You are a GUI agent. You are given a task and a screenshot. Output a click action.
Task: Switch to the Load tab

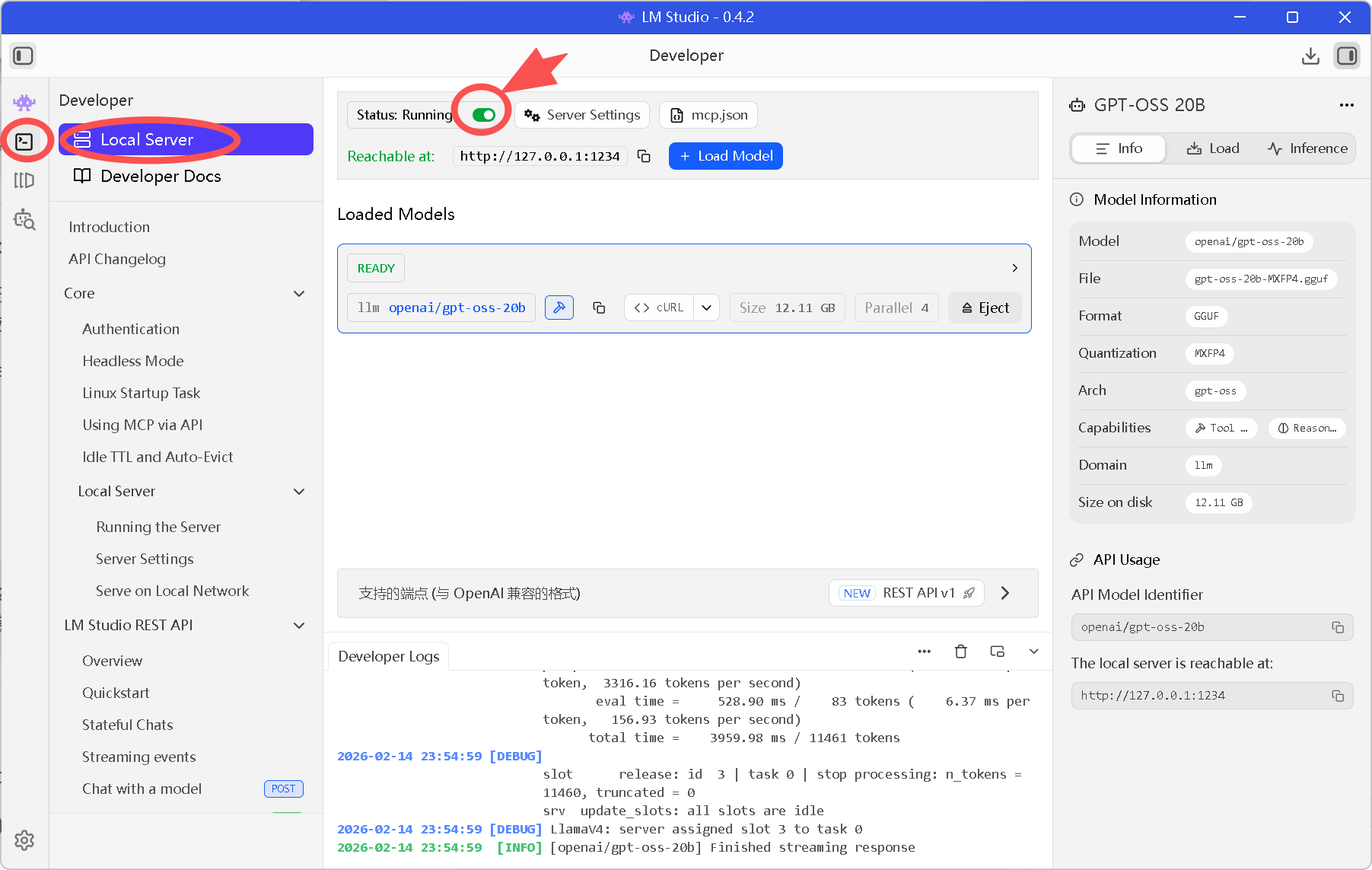(x=1213, y=148)
